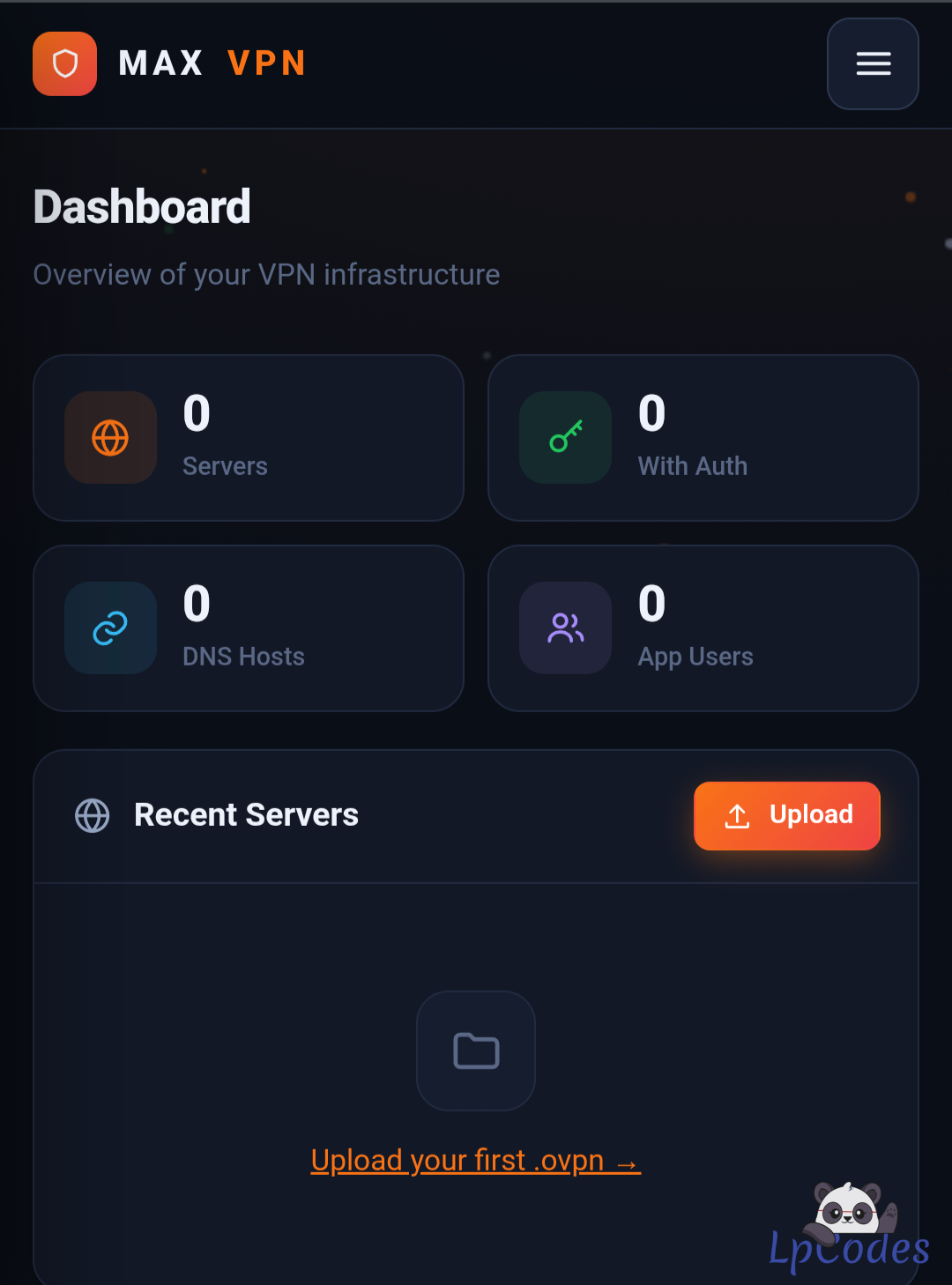
Task: Open the Servers stat card
Action: pyautogui.click(x=249, y=438)
